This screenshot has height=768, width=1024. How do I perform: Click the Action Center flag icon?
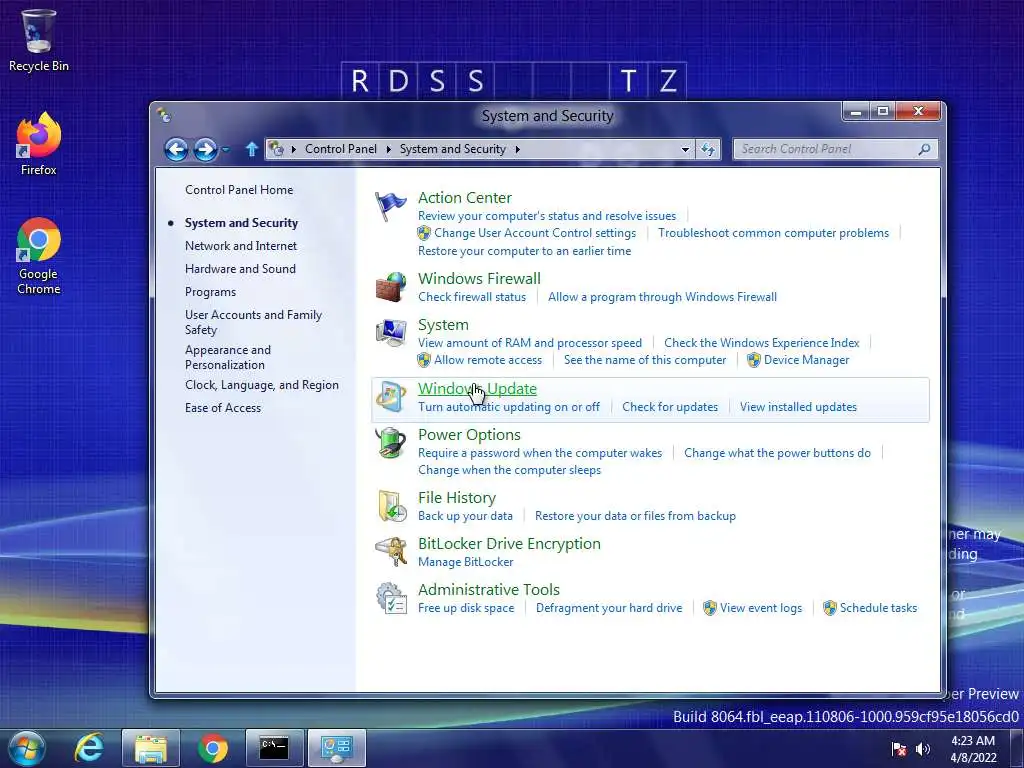[x=391, y=206]
